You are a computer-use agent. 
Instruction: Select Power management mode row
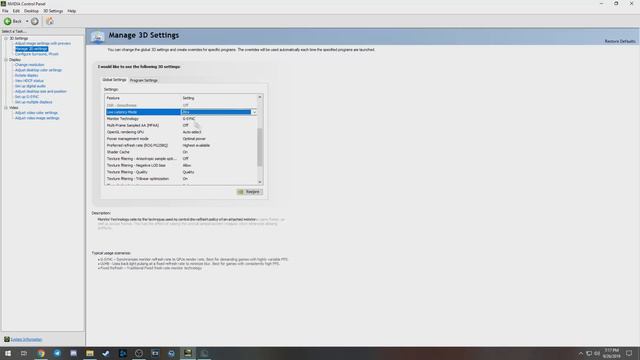181,139
